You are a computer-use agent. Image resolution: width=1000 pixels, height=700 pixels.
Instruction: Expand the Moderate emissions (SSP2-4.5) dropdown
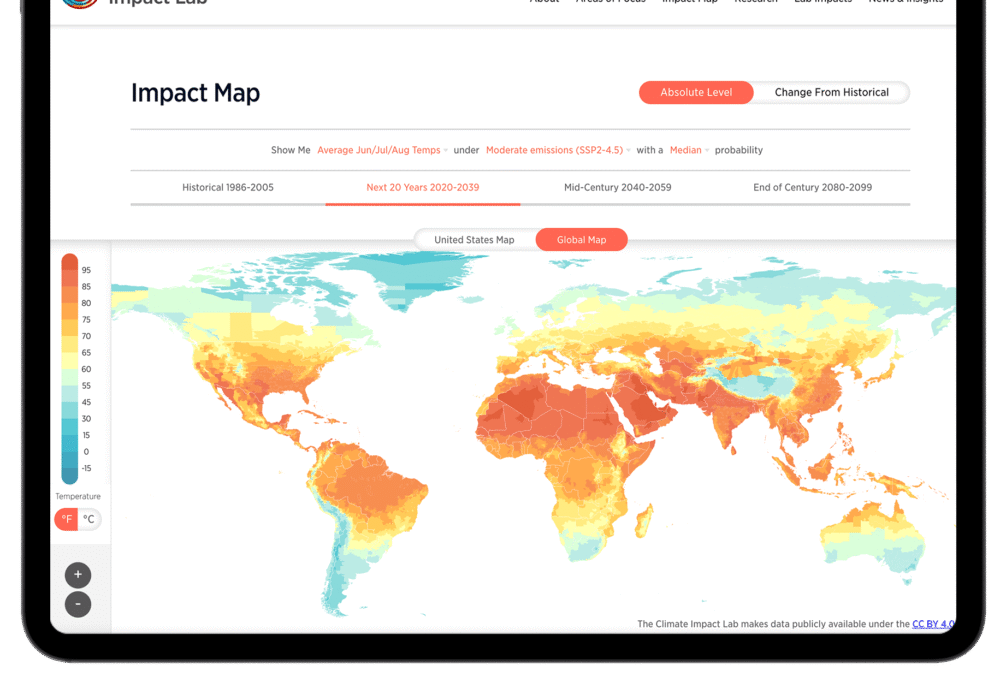click(557, 150)
